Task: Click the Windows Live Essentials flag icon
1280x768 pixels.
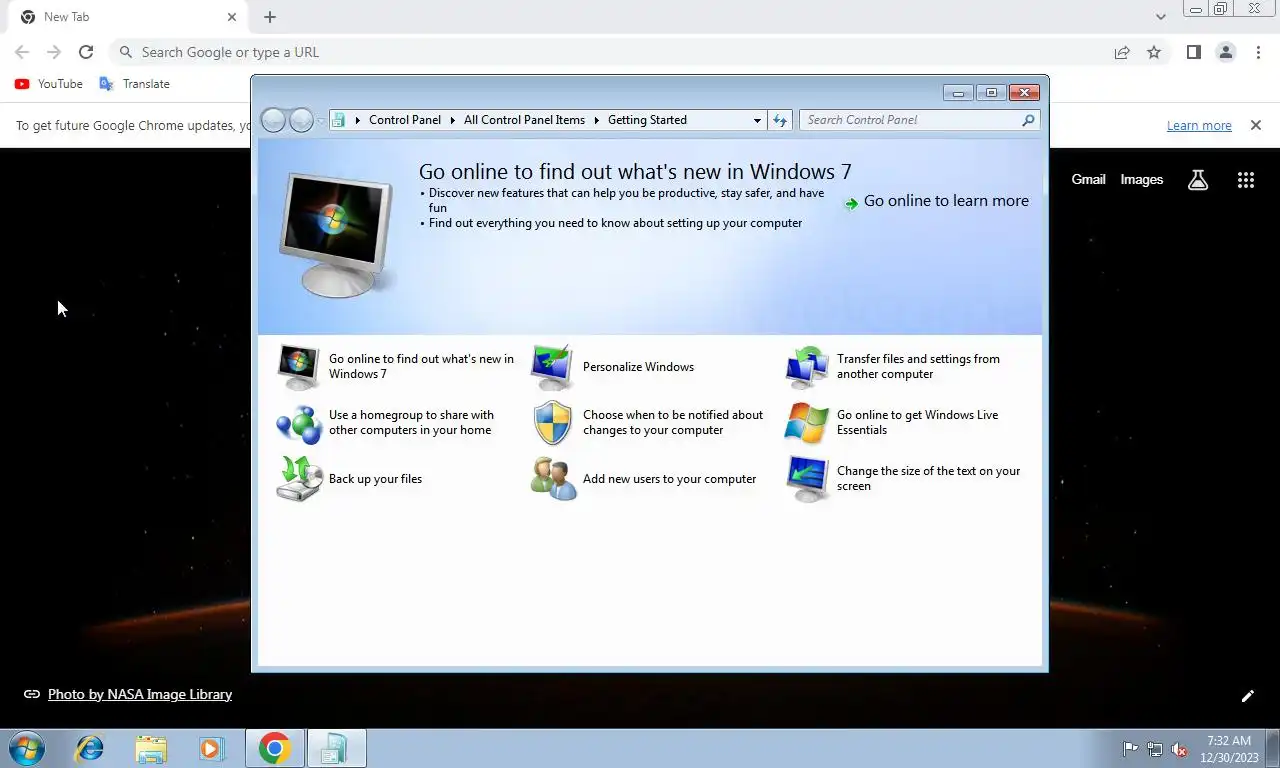Action: click(x=807, y=423)
